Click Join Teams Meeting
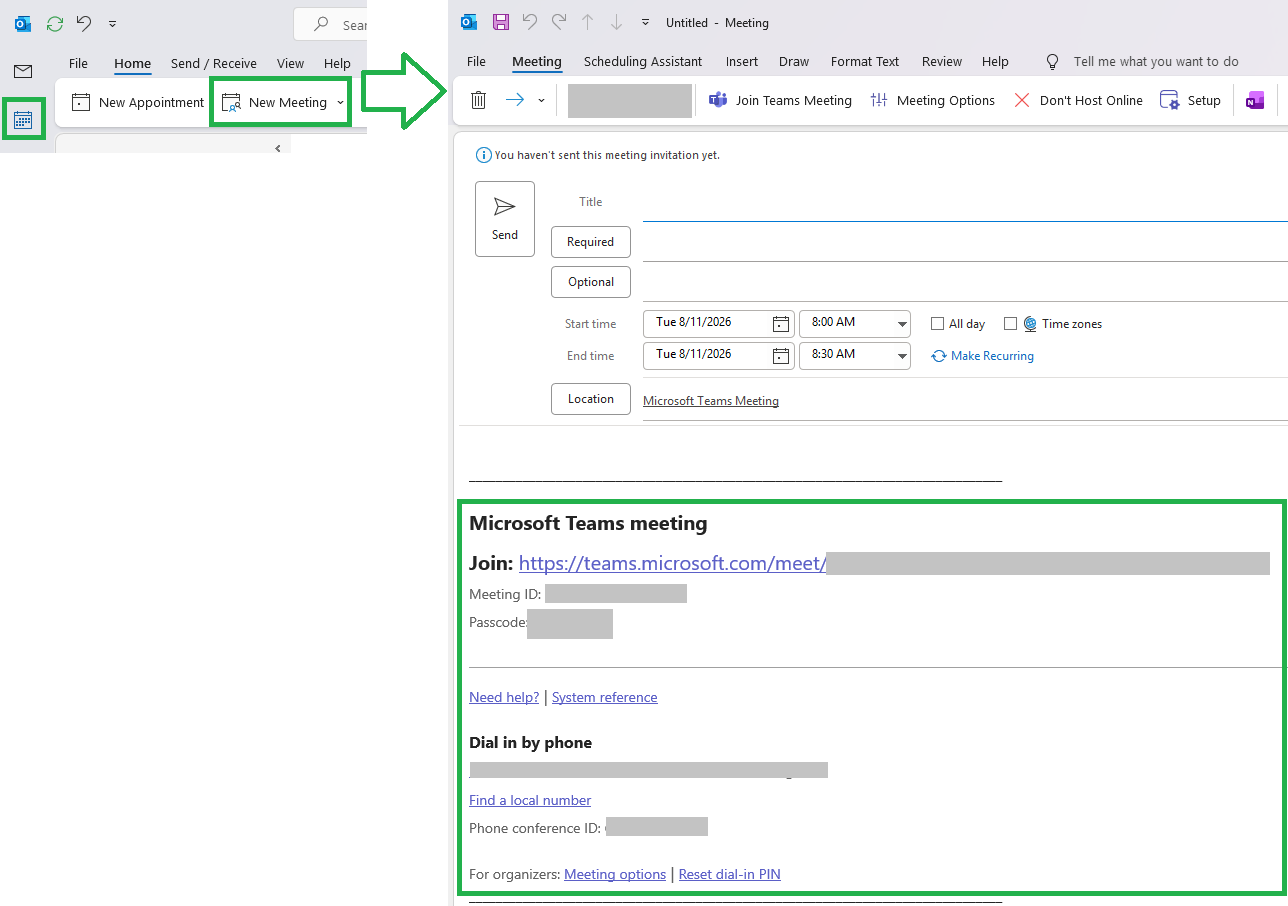Viewport: 1288px width, 906px height. click(x=780, y=100)
